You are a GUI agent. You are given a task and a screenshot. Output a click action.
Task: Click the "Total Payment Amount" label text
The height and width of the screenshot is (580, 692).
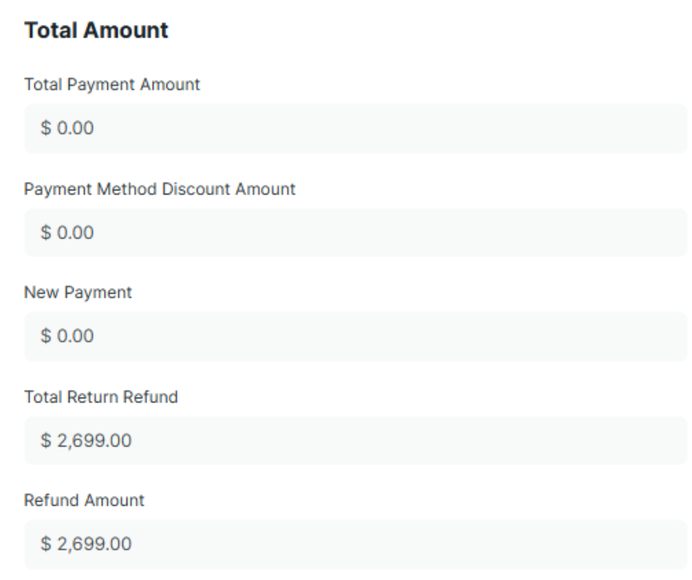112,85
